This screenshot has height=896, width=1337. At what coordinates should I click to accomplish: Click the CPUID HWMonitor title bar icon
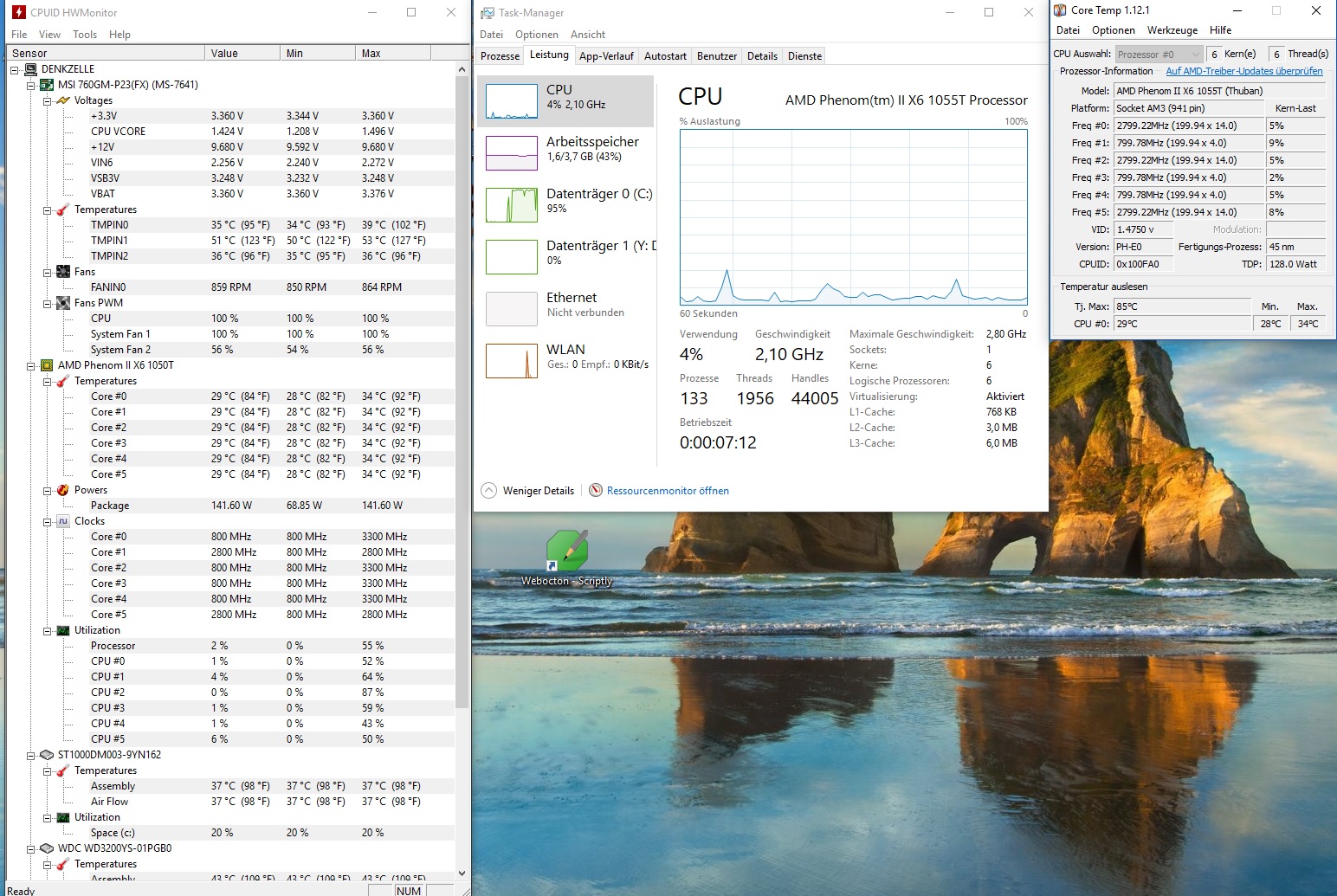coord(18,12)
